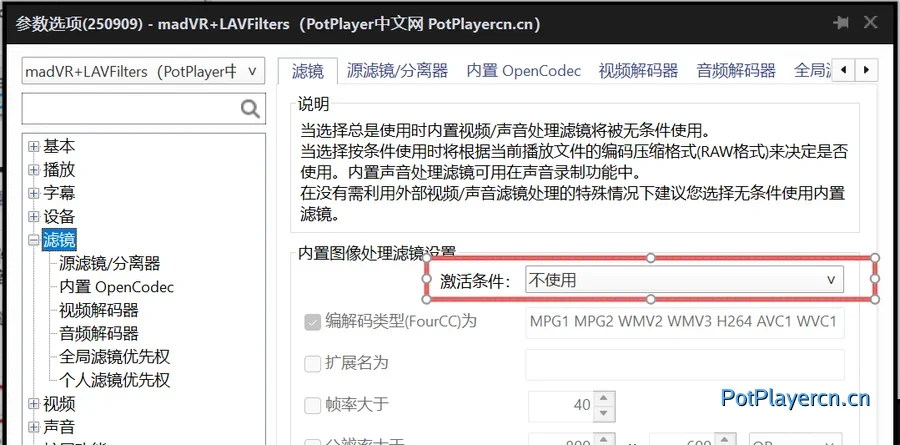Expand the 设备 tree node
Image resolution: width=900 pixels, height=445 pixels.
[x=34, y=217]
